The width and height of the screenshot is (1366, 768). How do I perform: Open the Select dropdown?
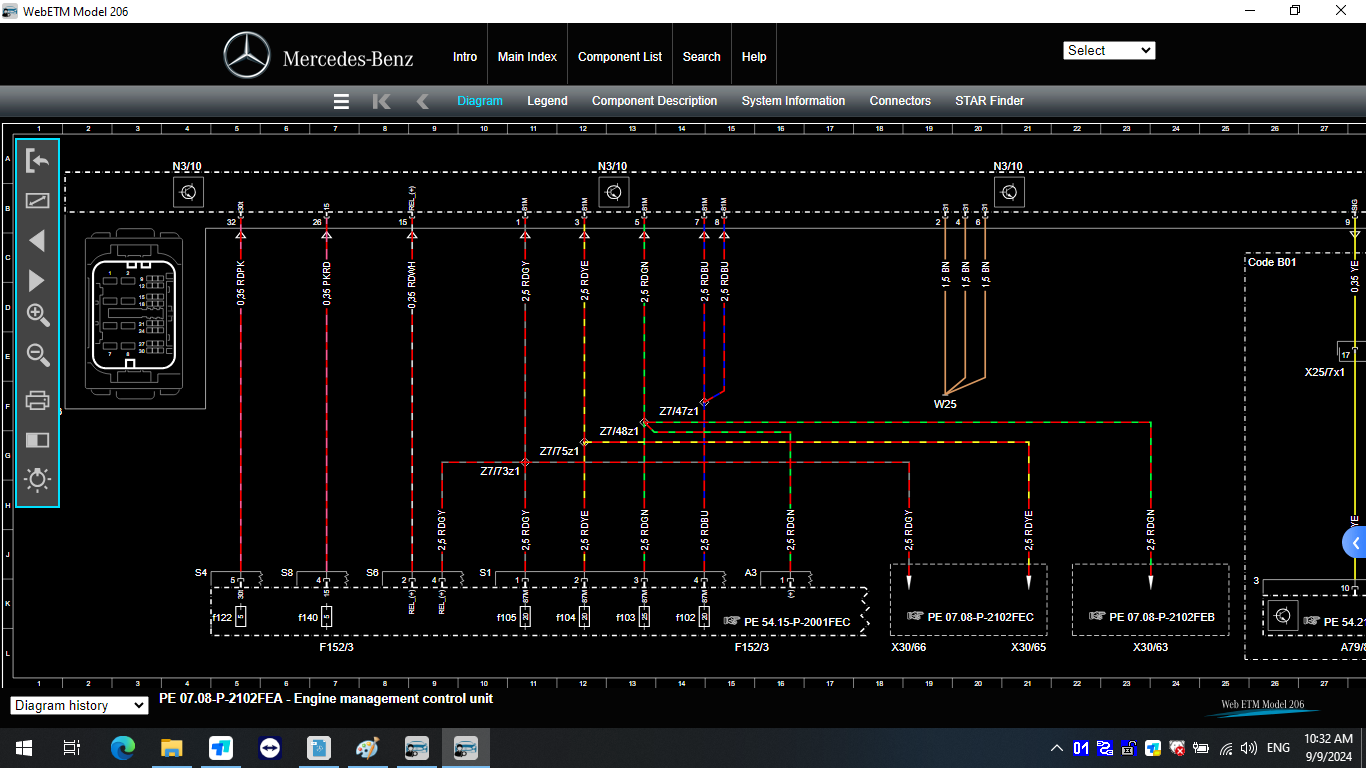[1109, 50]
